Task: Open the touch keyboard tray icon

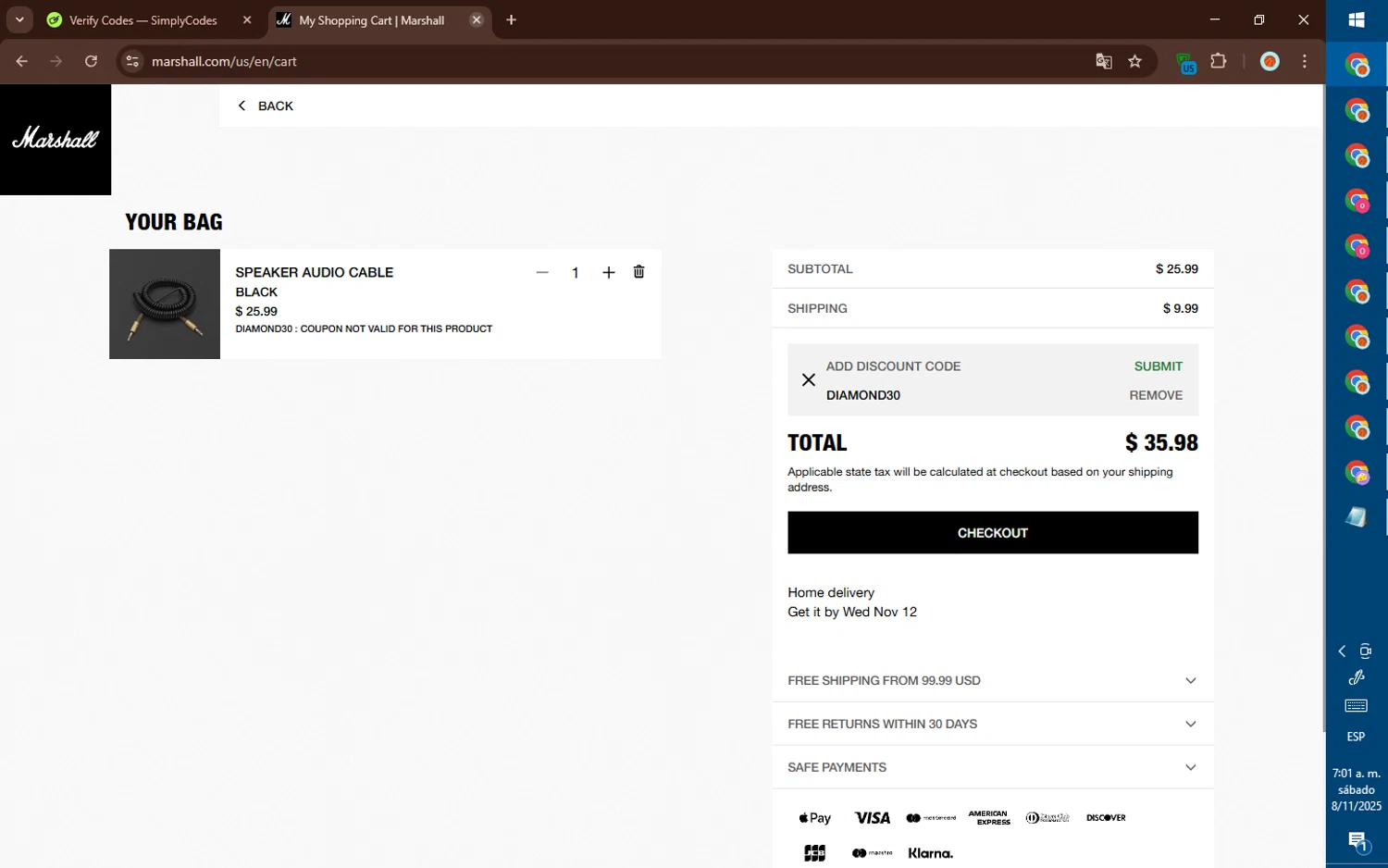Action: 1356,706
